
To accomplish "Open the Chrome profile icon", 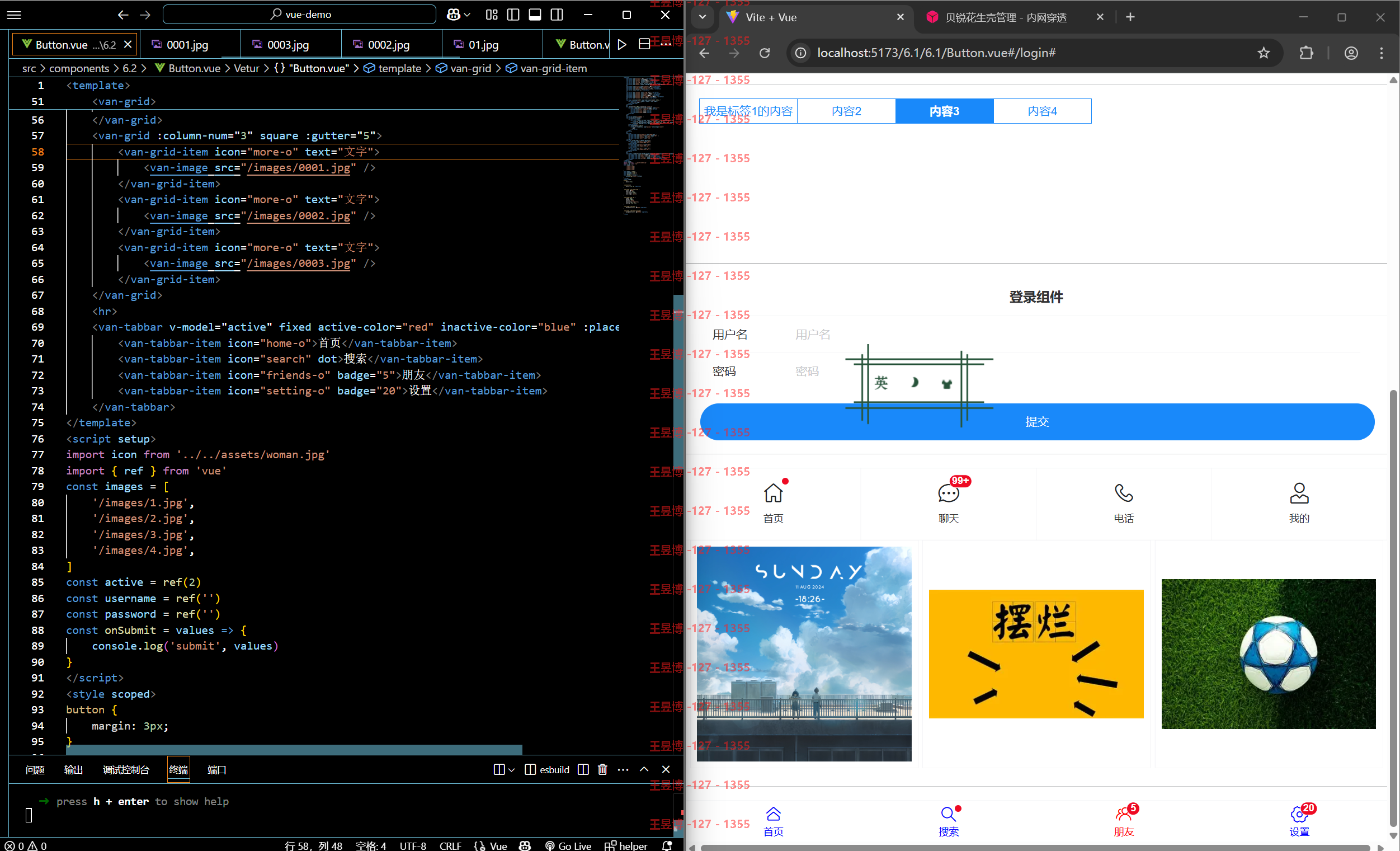I will point(1351,53).
